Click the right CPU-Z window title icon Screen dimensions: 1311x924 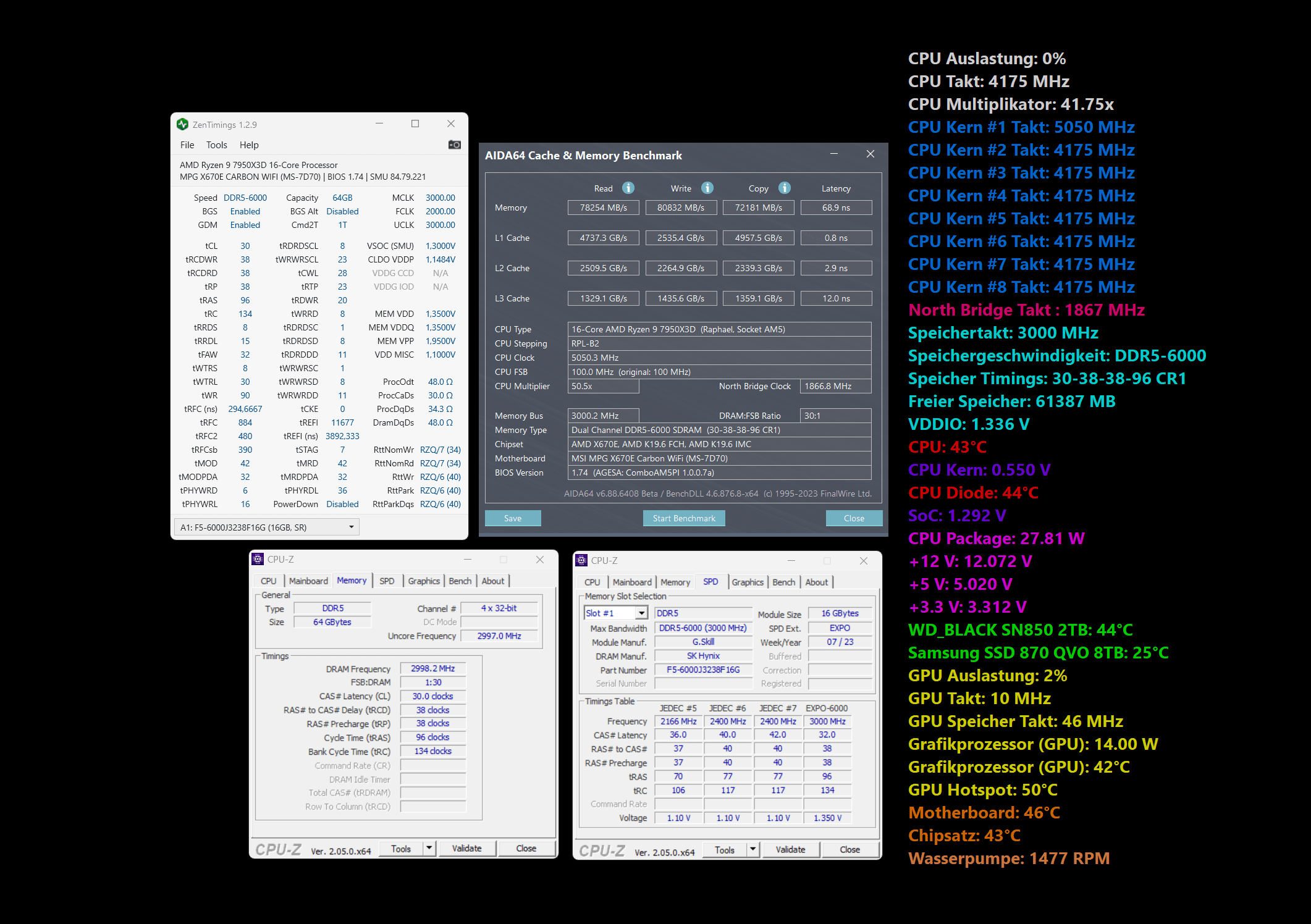[581, 560]
